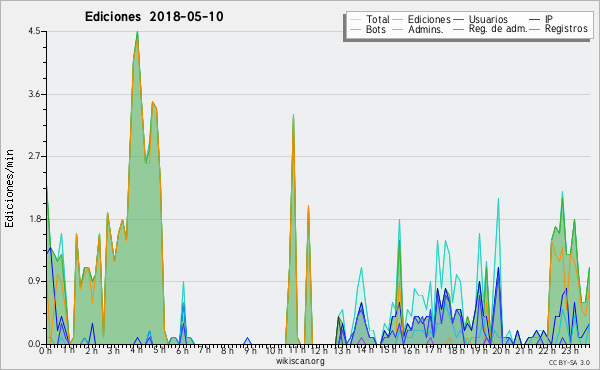Click the 0 h x-axis label
Image resolution: width=600 pixels, height=370 pixels.
tap(45, 350)
